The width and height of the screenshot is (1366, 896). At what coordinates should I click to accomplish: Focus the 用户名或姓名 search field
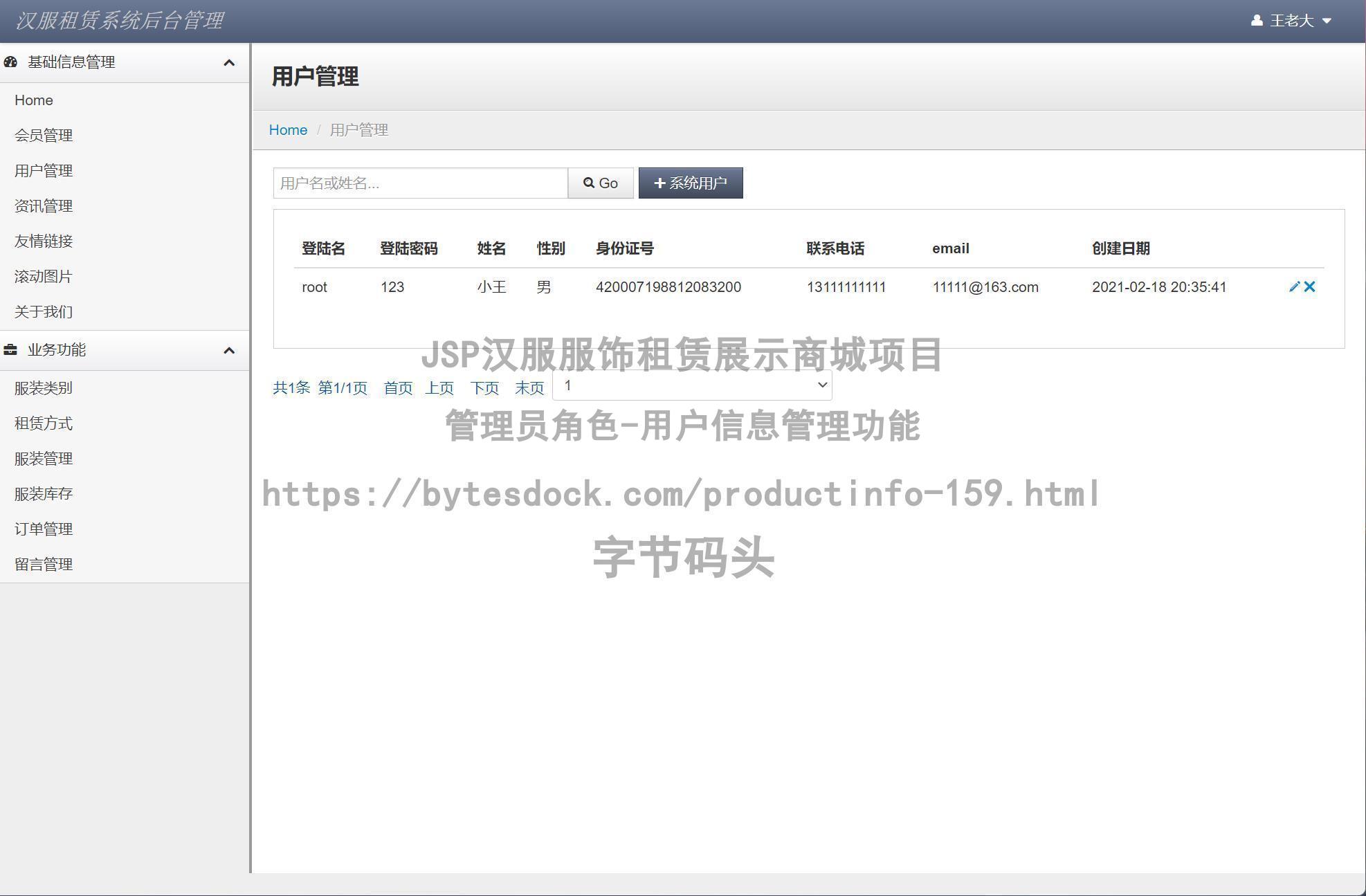pos(421,183)
